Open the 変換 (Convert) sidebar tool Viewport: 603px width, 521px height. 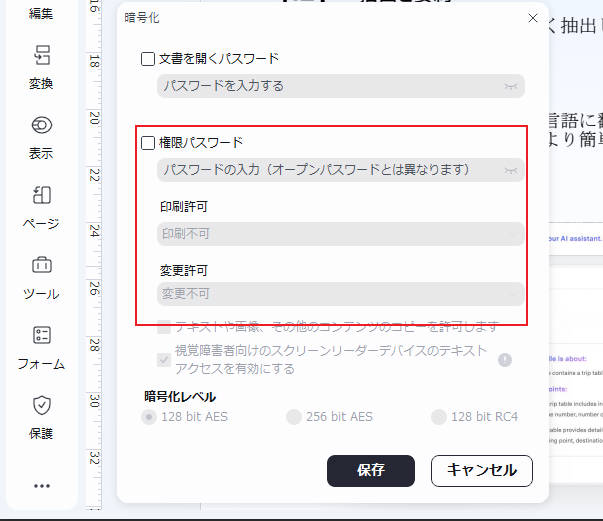[x=41, y=67]
